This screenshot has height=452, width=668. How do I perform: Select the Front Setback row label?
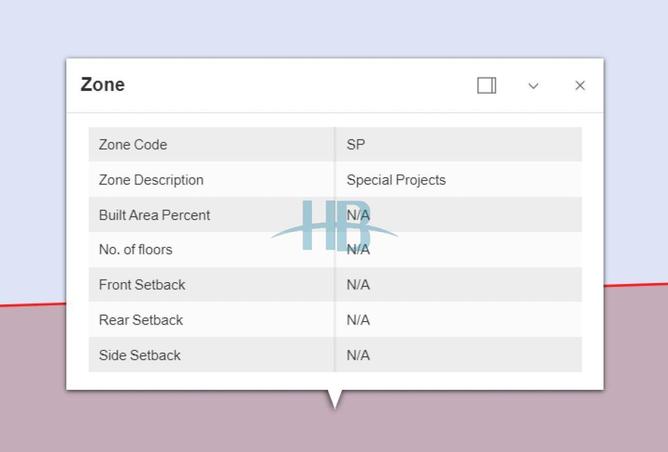coord(142,285)
